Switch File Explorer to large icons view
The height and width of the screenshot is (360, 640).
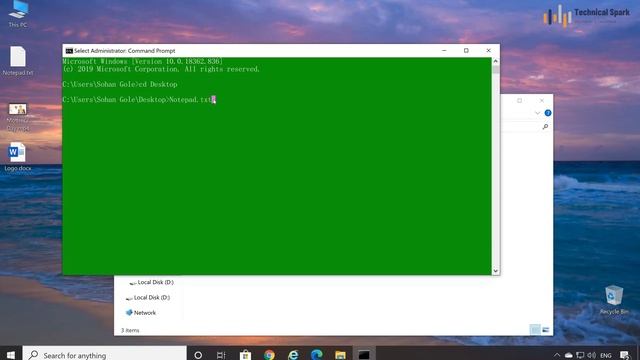point(546,329)
